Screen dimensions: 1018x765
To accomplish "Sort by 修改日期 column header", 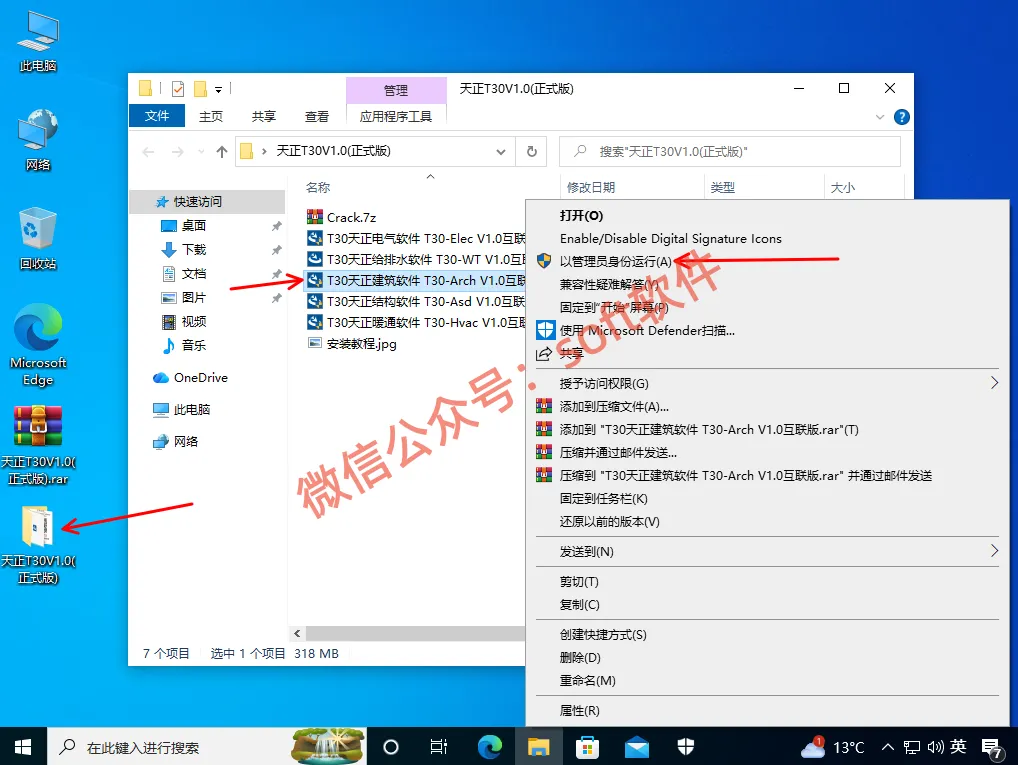I will click(x=591, y=188).
